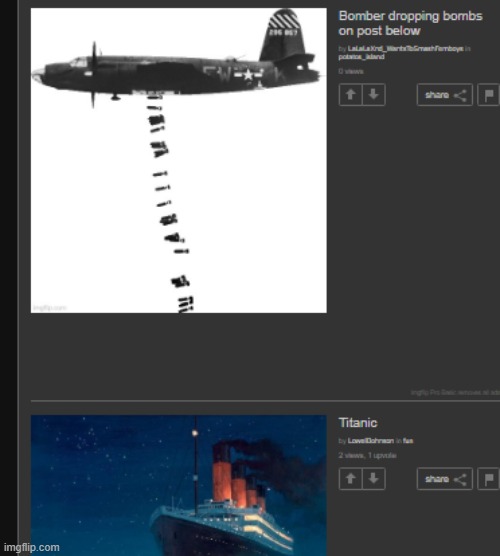Screen dimensions: 500x556
Task: Open the Titanic post title link
Action: pyautogui.click(x=357, y=423)
